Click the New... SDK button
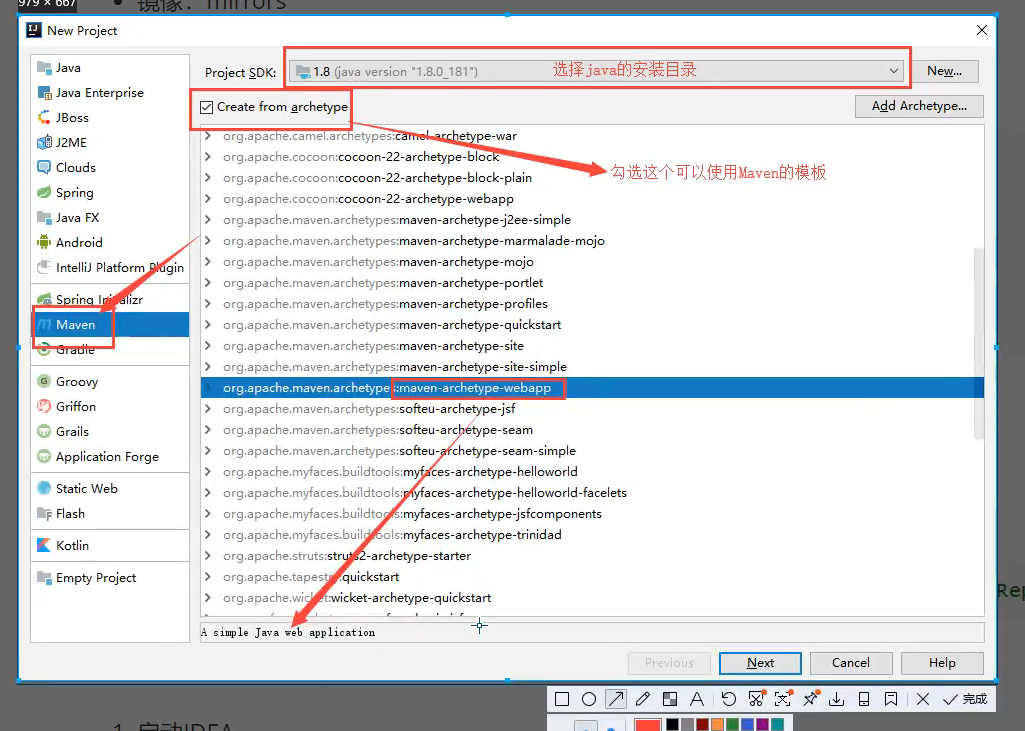1025x731 pixels. click(x=944, y=71)
